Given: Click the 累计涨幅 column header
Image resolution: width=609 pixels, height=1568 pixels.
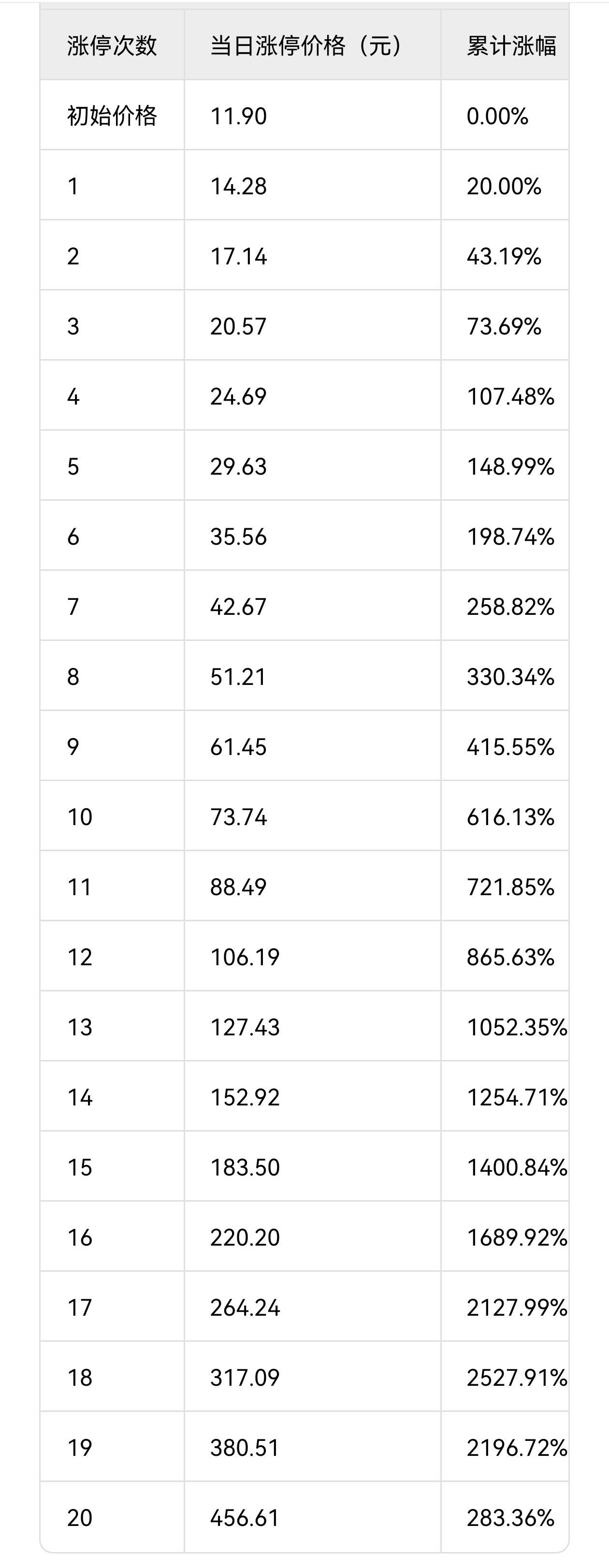Looking at the screenshot, I should pyautogui.click(x=511, y=45).
